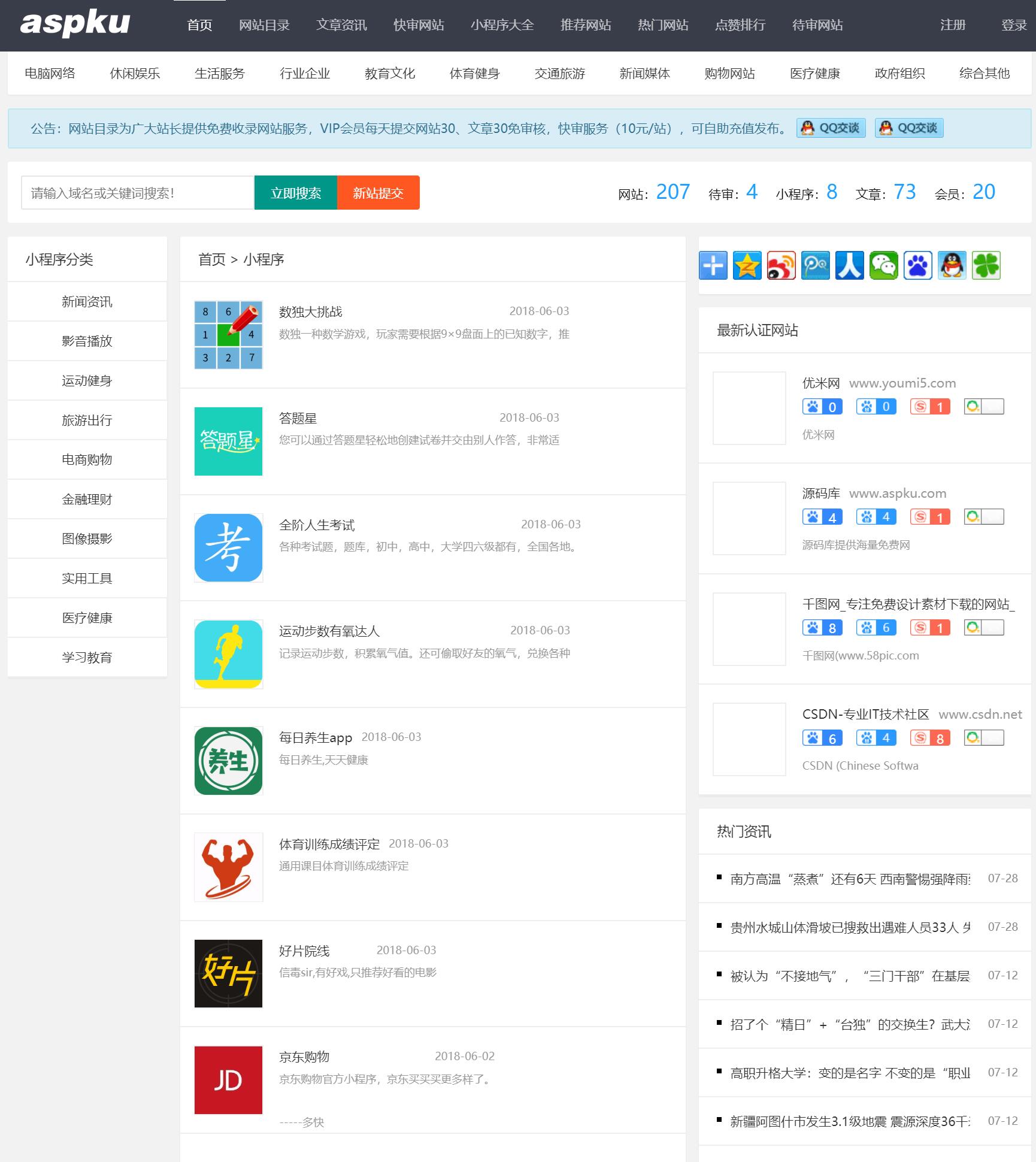Open the 数独大挑战 sudoku thumbnail

pos(228,335)
